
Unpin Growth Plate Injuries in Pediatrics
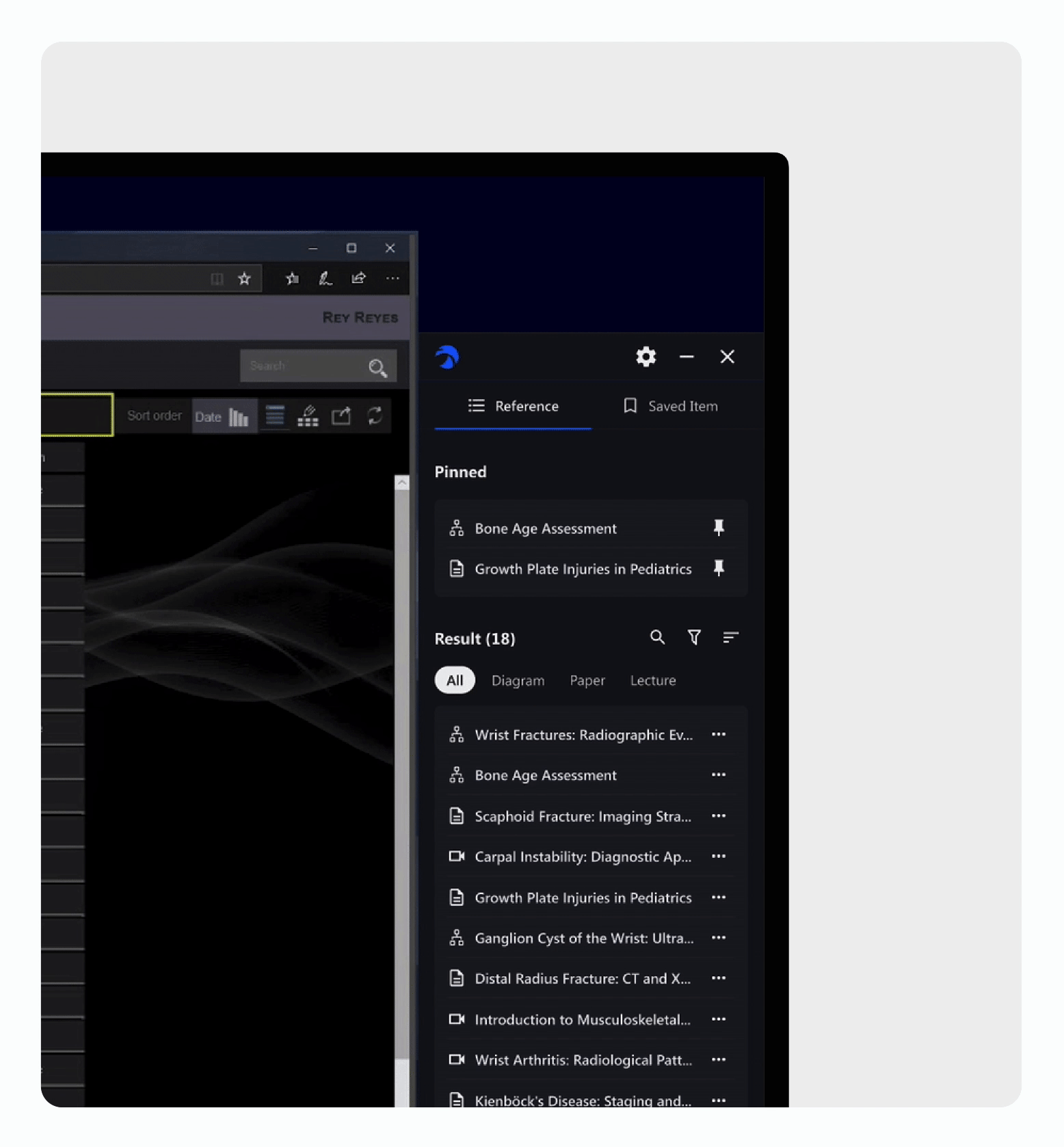click(x=719, y=569)
